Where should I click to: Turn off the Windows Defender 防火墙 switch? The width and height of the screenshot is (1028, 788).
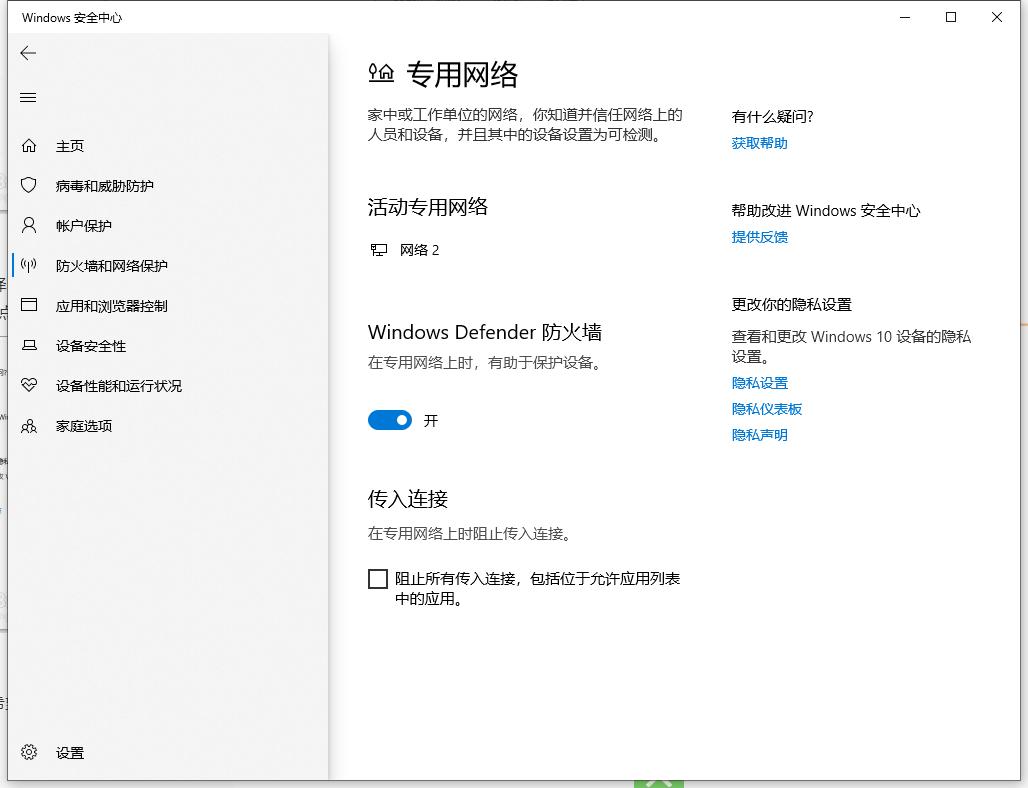tap(390, 420)
